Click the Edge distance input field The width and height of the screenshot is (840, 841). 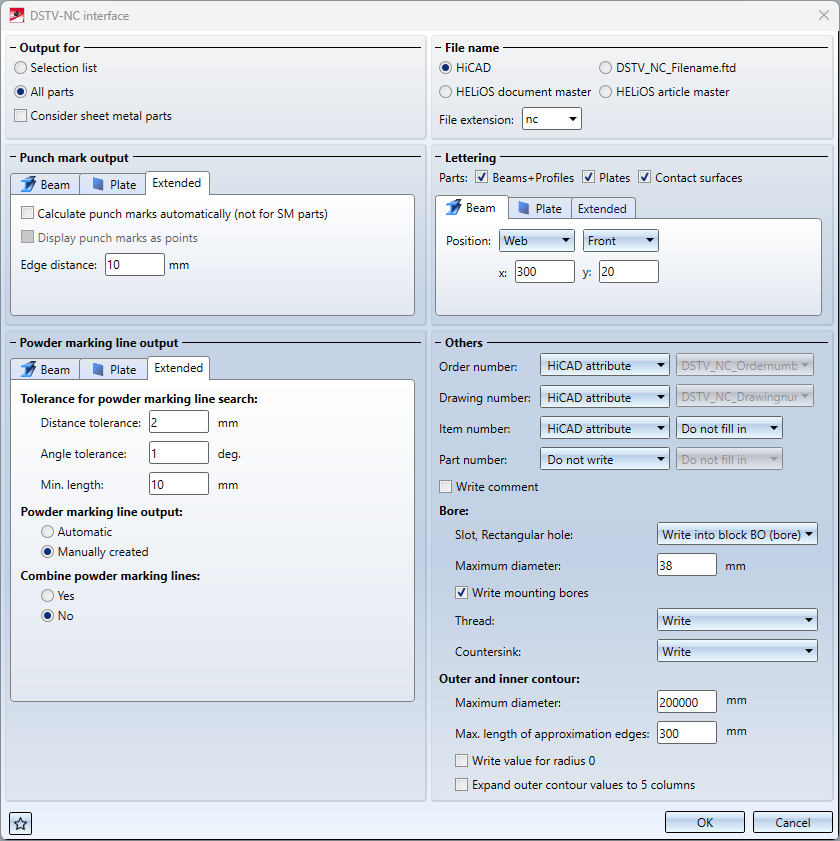pyautogui.click(x=135, y=264)
